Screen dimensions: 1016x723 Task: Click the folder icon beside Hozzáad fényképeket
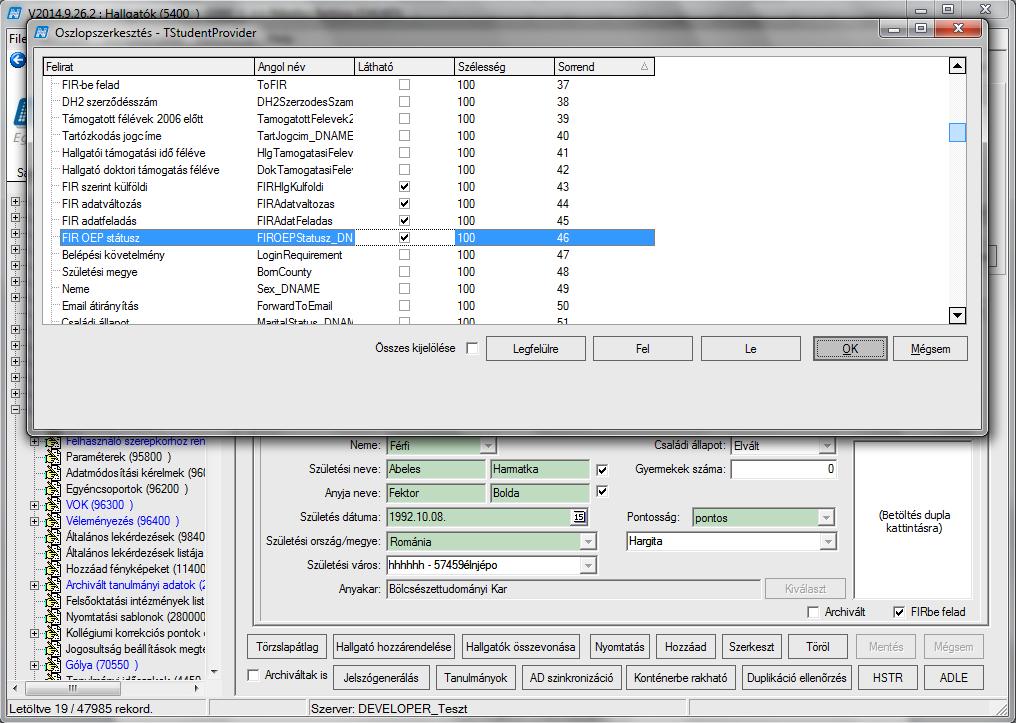click(52, 569)
